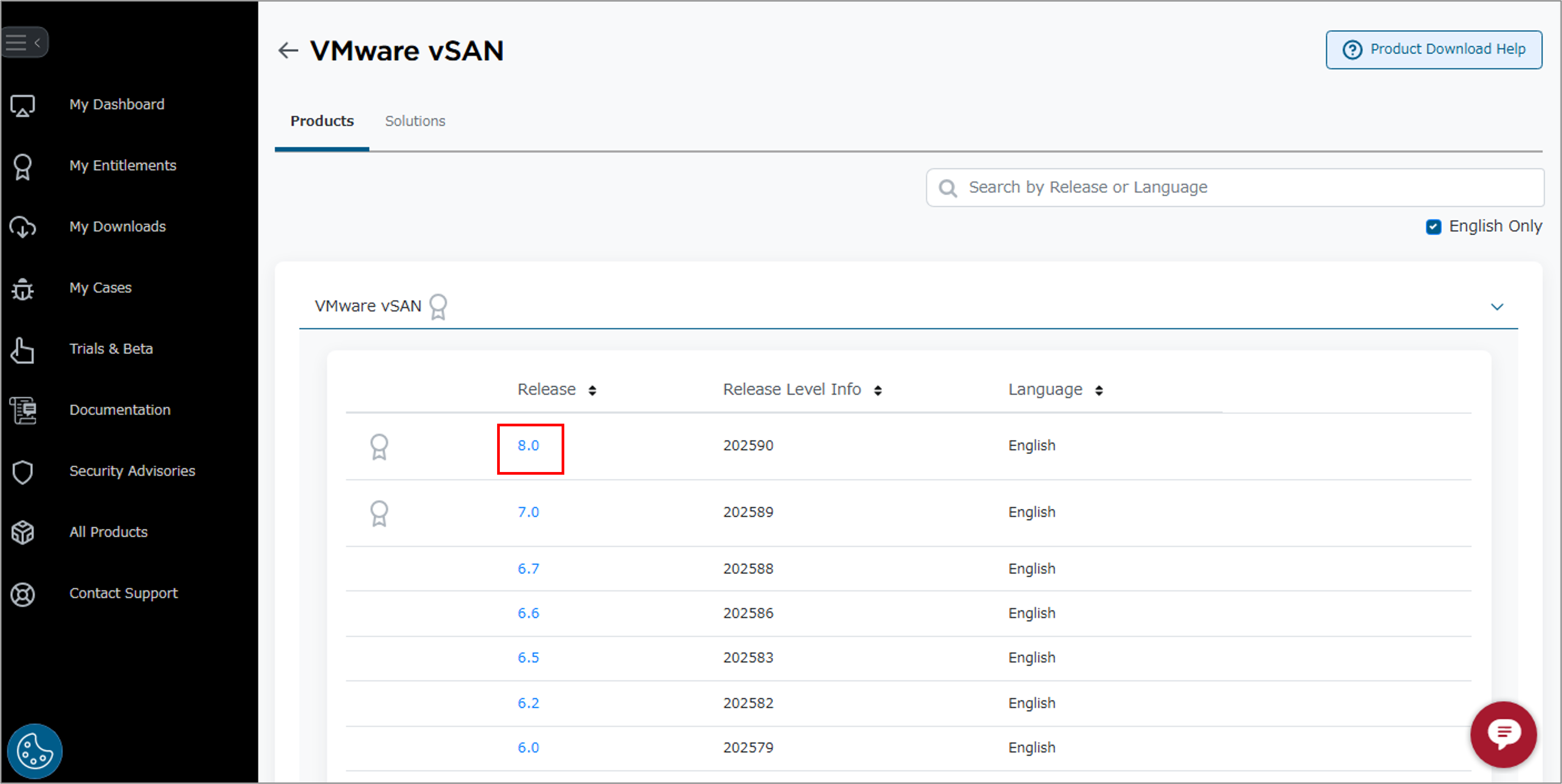
Task: Open release 6.2 link
Action: 528,703
